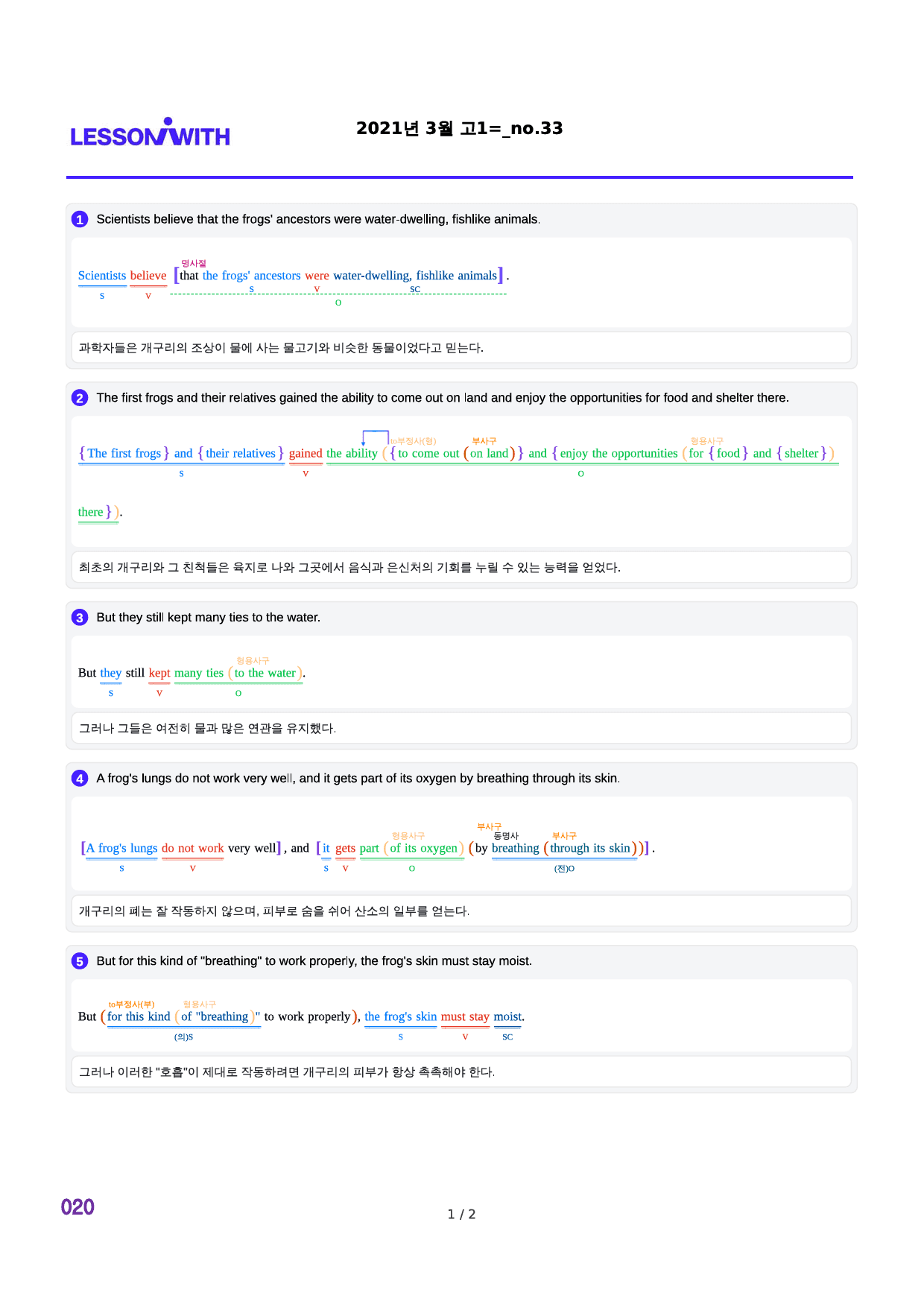The height and width of the screenshot is (1307, 924).
Task: Click the word 'Scientists' in sentence one analysis
Action: point(102,276)
